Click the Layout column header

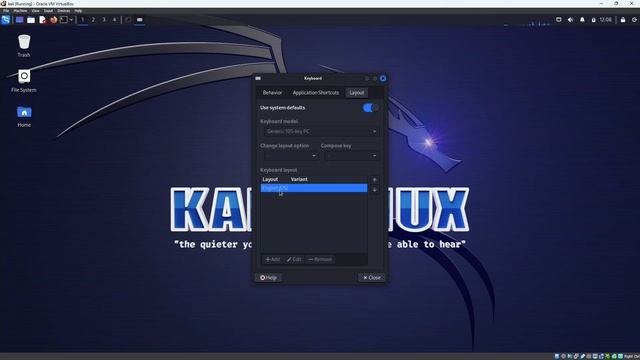click(x=270, y=179)
